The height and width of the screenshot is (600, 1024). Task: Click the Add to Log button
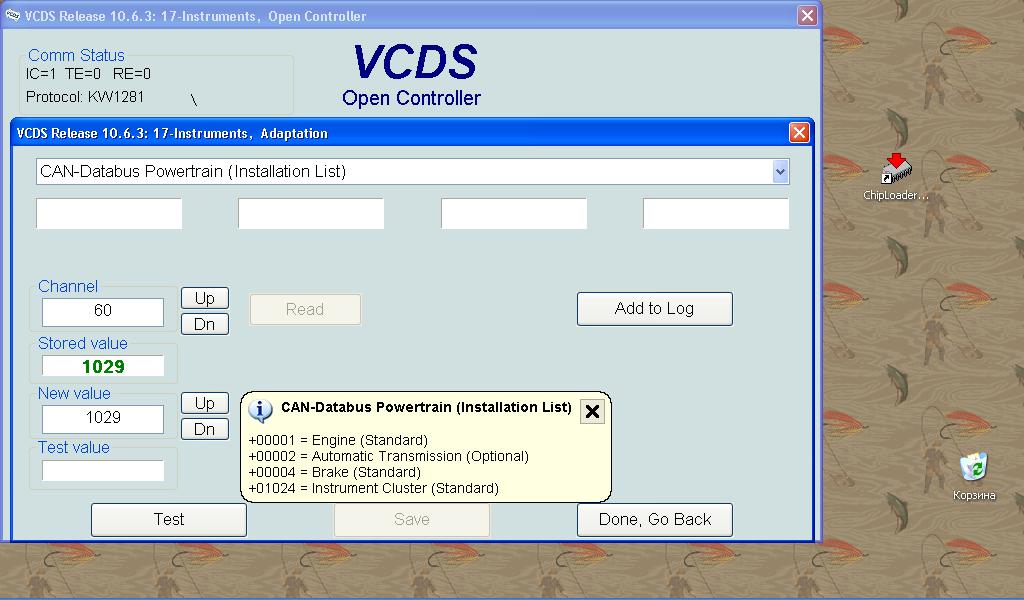tap(654, 308)
